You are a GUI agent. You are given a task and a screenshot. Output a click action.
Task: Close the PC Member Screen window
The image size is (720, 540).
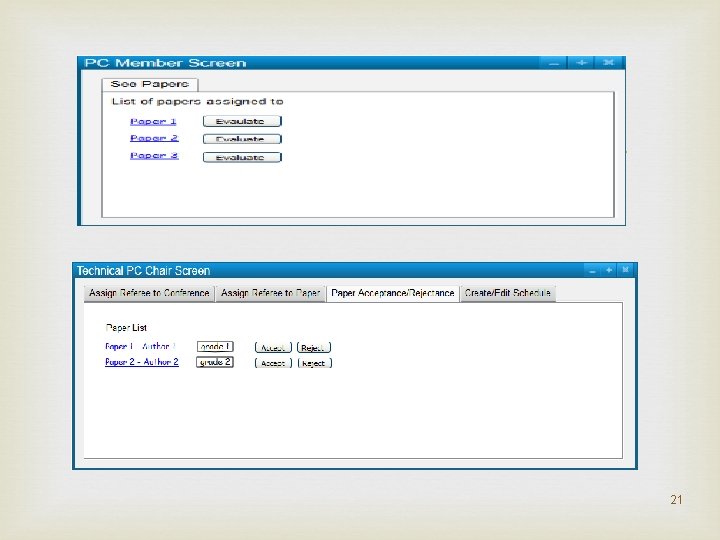[x=608, y=62]
